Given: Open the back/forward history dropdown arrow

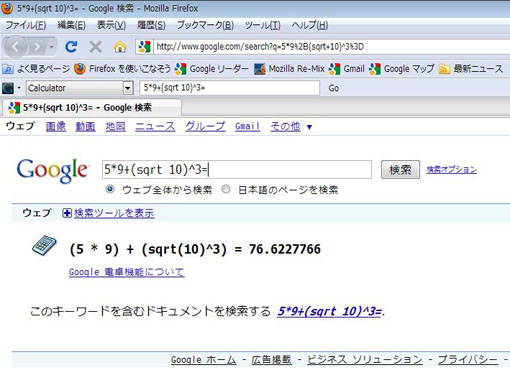Looking at the screenshot, I should pyautogui.click(x=51, y=47).
